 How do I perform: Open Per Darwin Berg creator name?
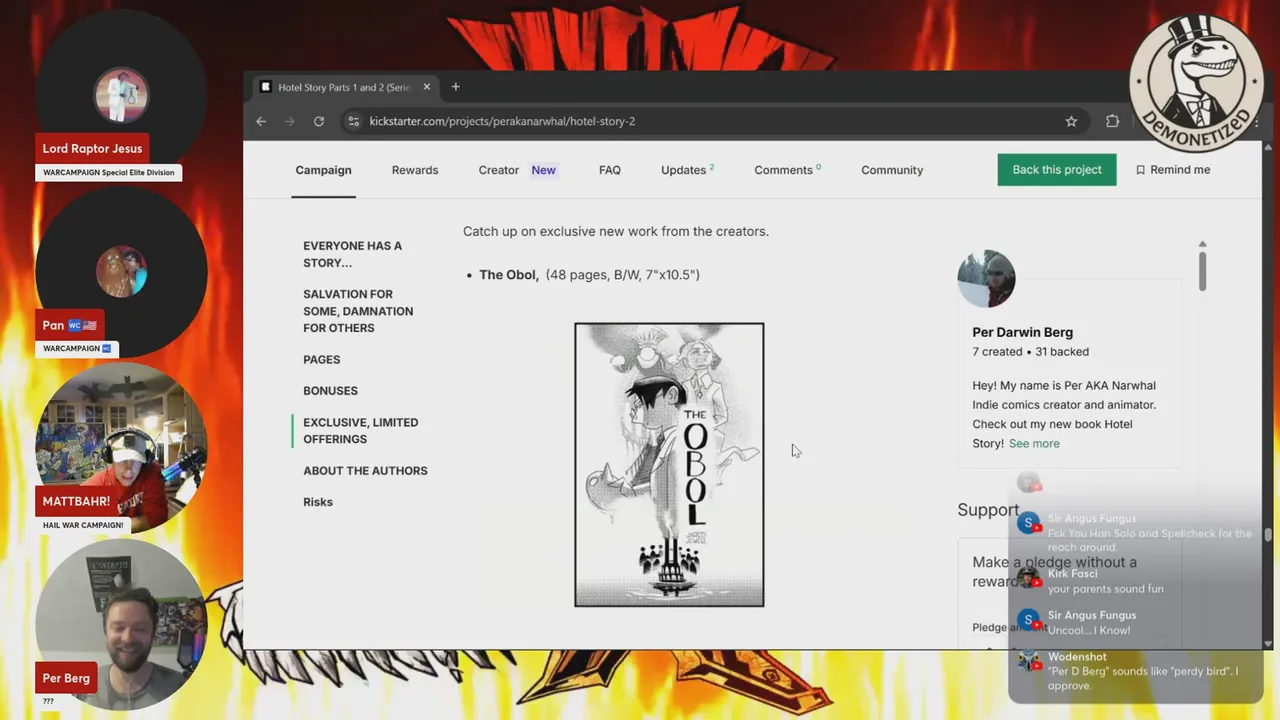coord(1022,332)
